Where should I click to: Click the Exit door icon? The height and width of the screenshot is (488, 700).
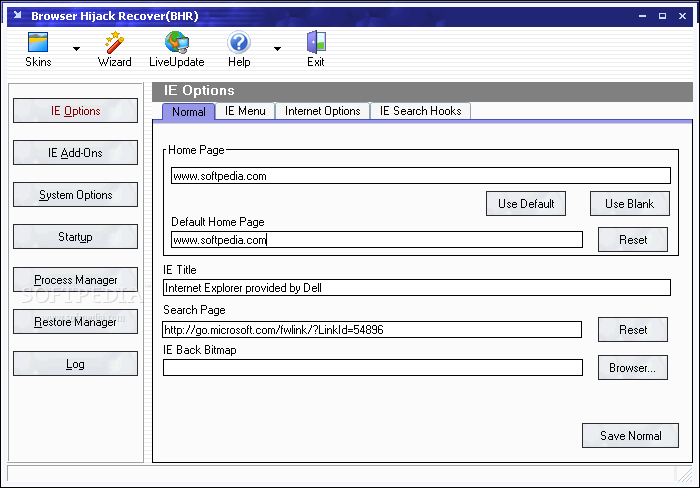coord(316,42)
